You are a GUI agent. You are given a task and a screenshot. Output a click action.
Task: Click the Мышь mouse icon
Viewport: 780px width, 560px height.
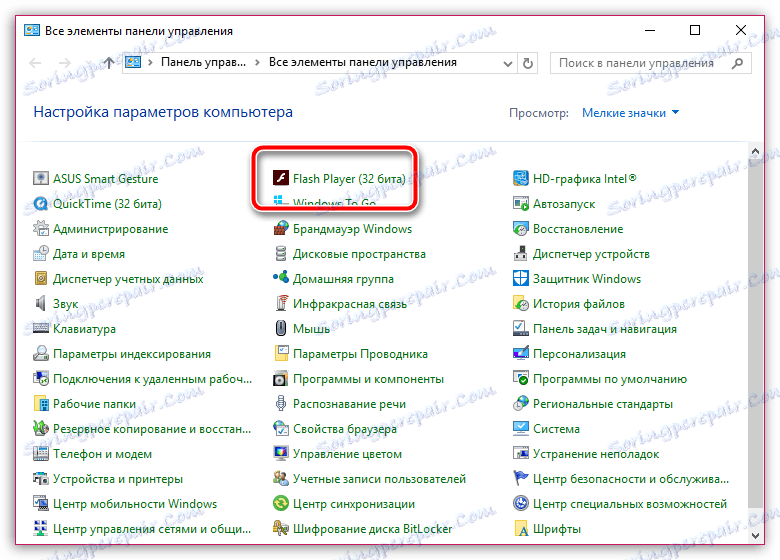point(281,328)
